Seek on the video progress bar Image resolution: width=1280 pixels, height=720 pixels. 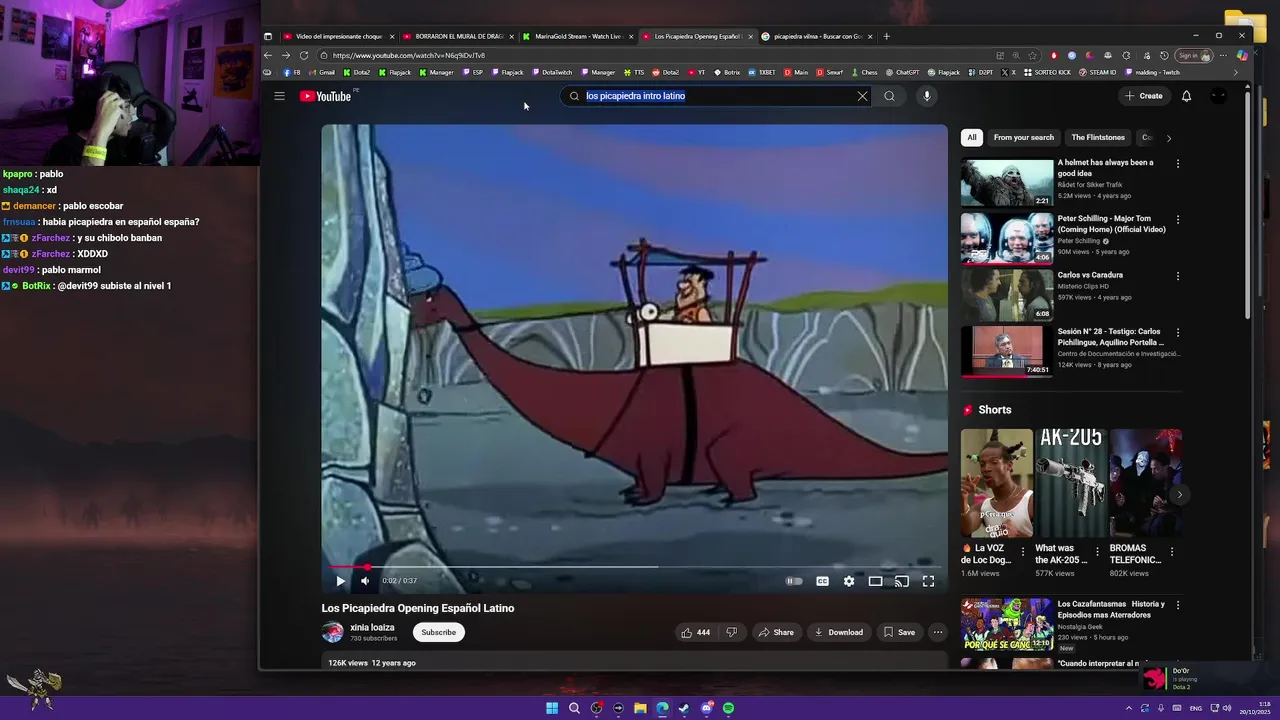tap(634, 567)
